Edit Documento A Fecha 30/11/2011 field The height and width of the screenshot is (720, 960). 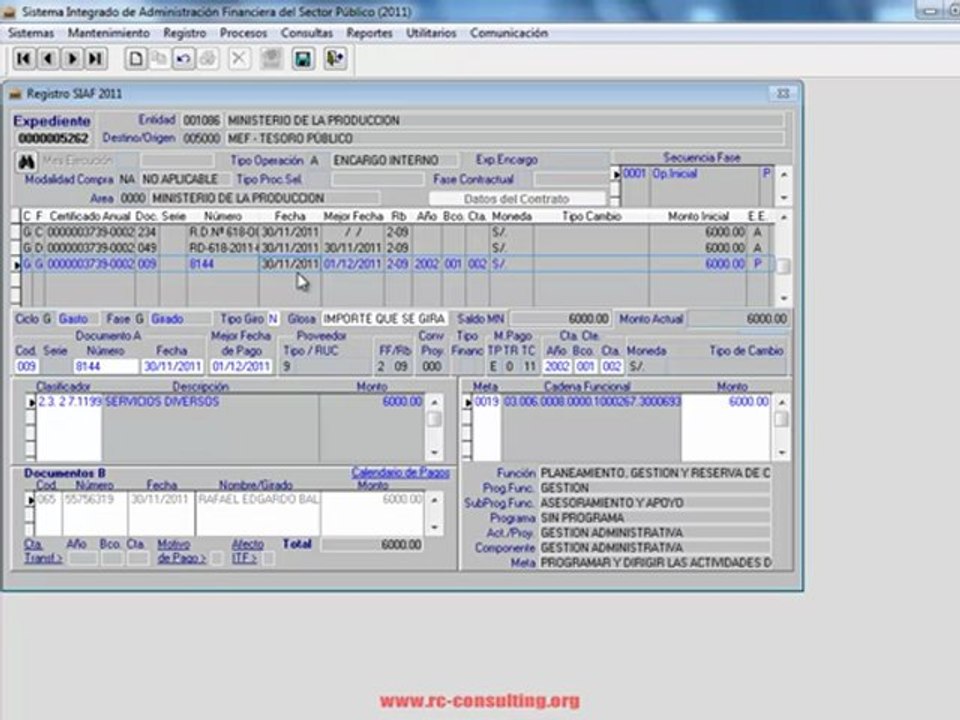[172, 366]
